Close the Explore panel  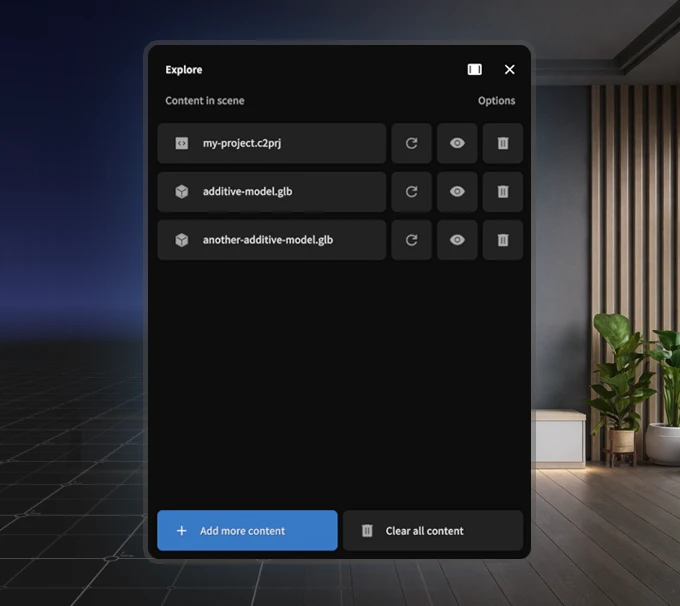pyautogui.click(x=510, y=69)
